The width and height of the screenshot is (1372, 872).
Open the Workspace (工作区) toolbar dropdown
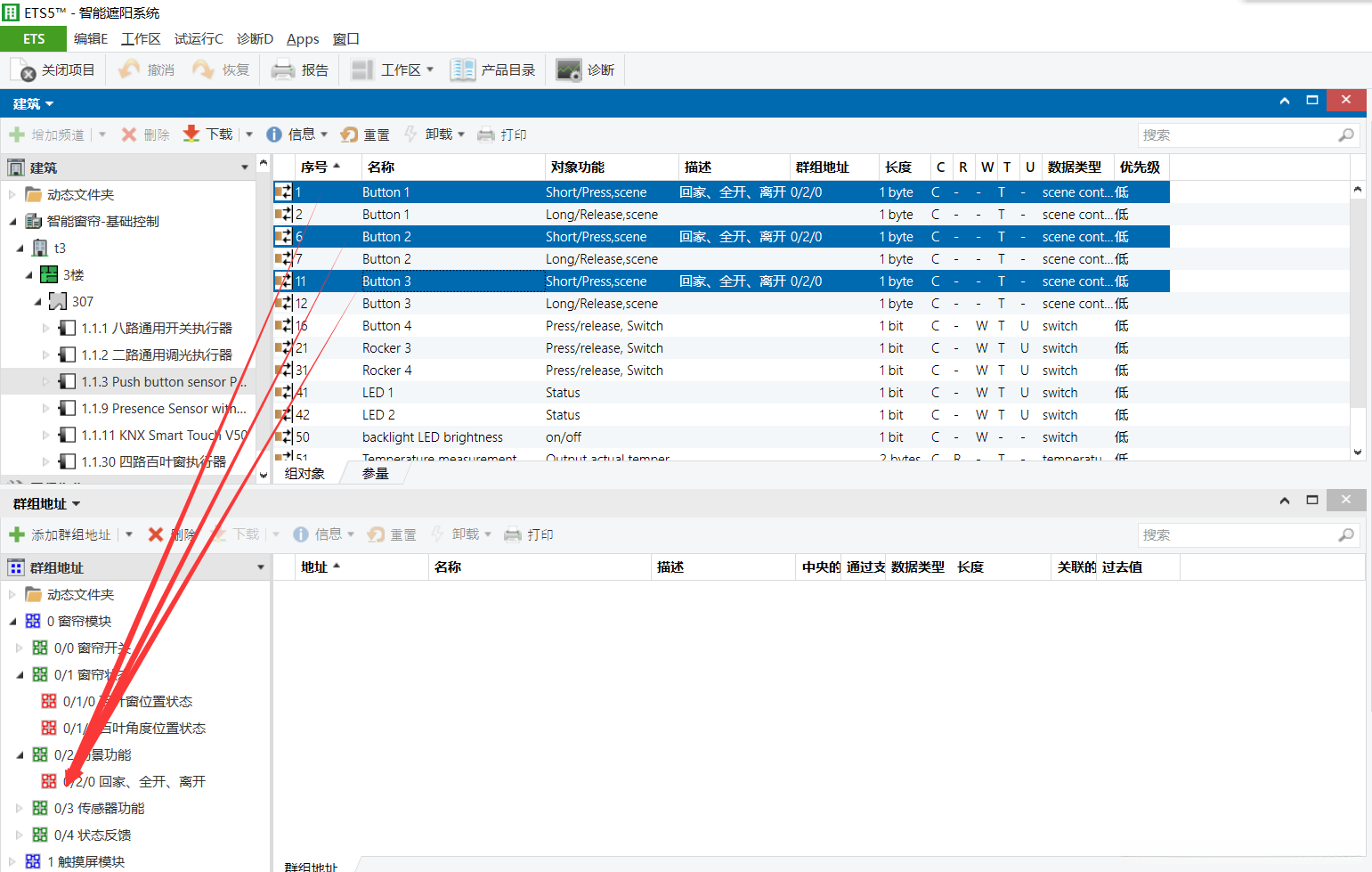pyautogui.click(x=392, y=69)
